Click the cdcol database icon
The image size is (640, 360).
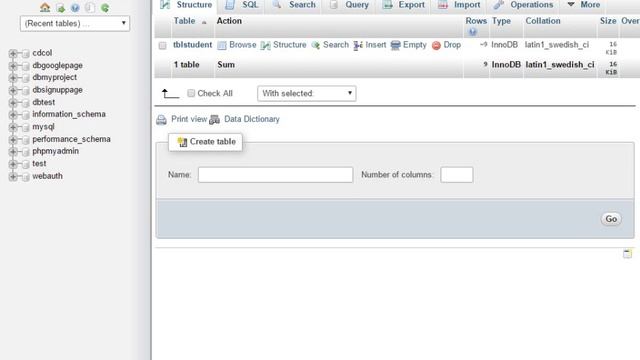[25, 53]
